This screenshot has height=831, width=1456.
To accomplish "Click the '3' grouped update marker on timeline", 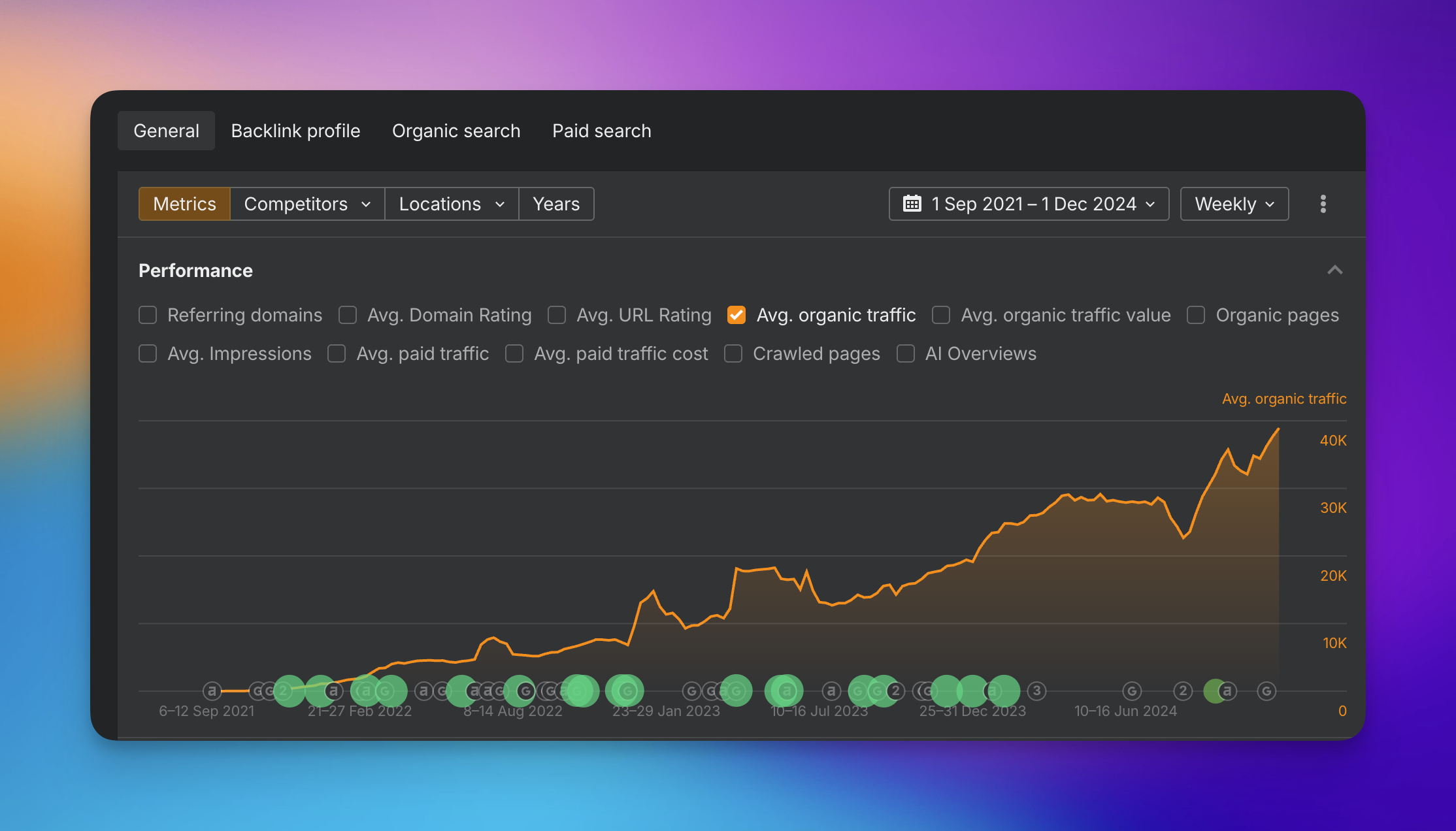I will coord(1036,691).
